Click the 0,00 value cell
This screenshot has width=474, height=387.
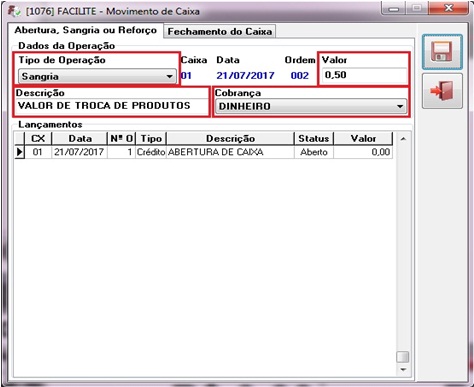click(x=363, y=152)
